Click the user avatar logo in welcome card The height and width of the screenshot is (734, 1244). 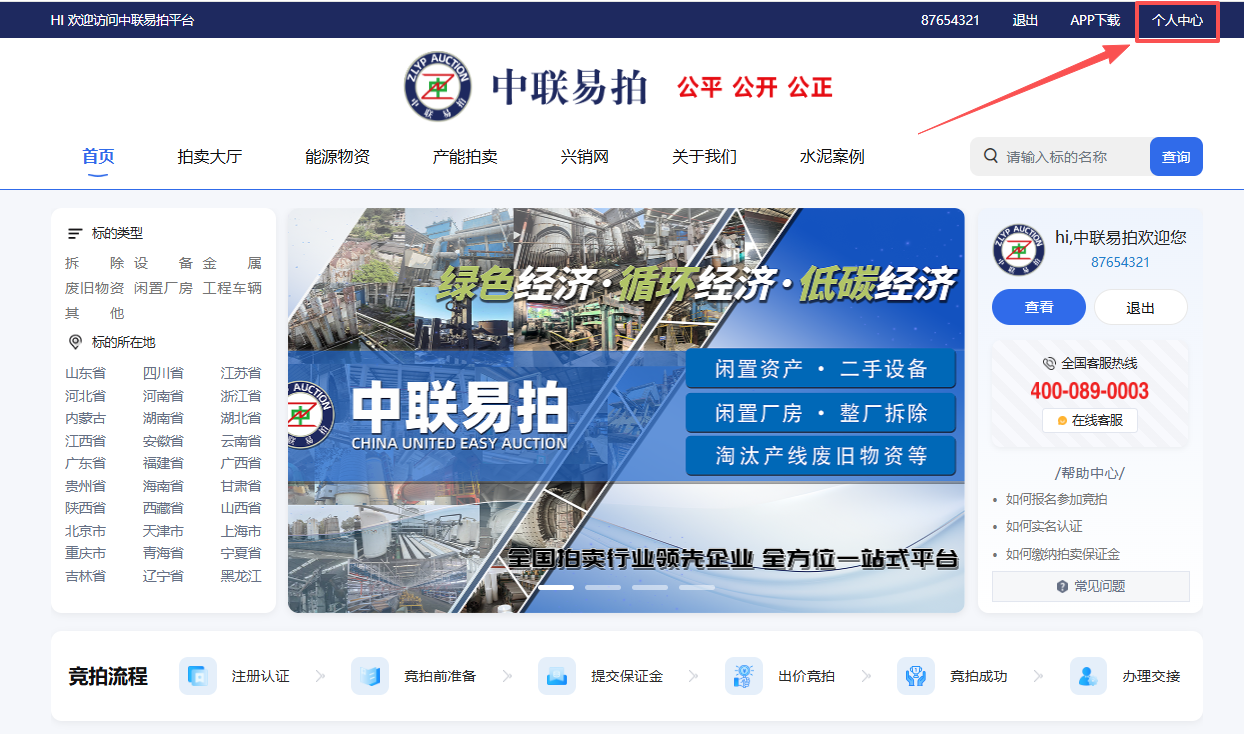[x=1018, y=250]
